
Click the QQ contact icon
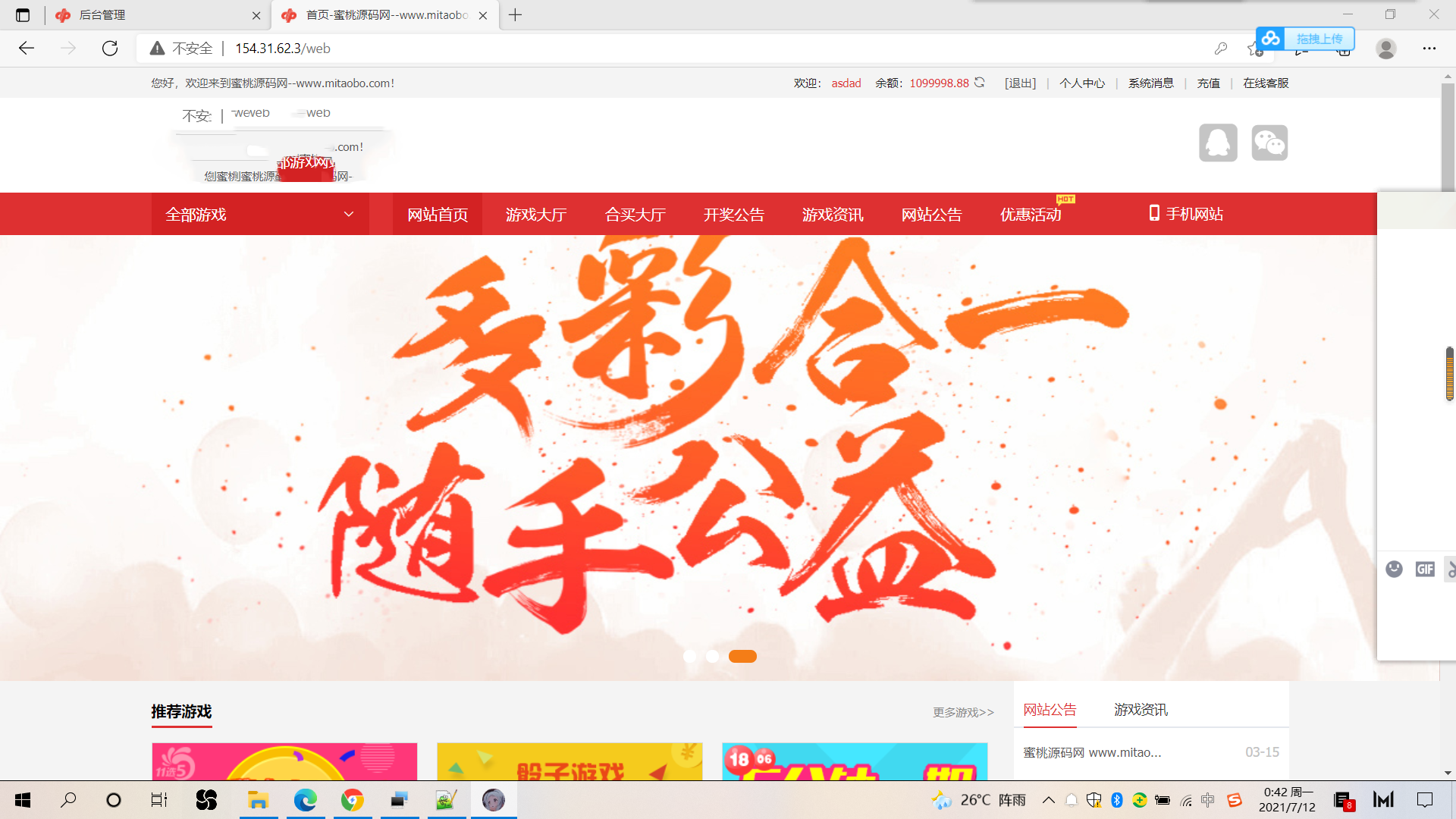[1218, 143]
